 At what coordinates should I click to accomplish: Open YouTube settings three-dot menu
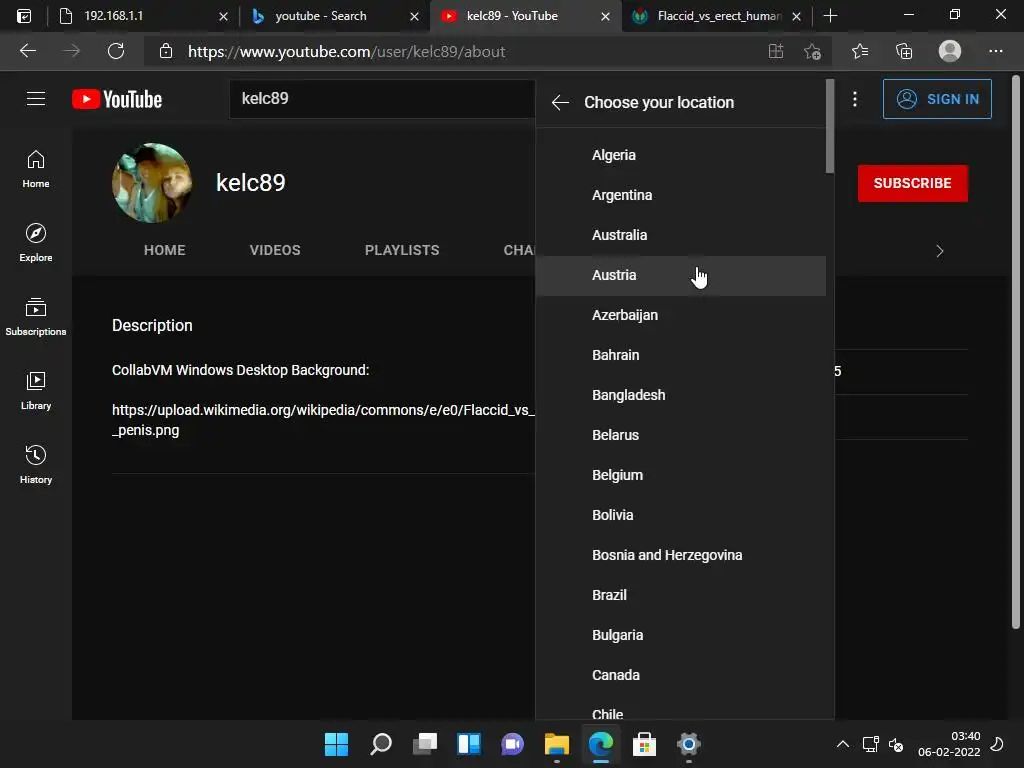point(855,99)
